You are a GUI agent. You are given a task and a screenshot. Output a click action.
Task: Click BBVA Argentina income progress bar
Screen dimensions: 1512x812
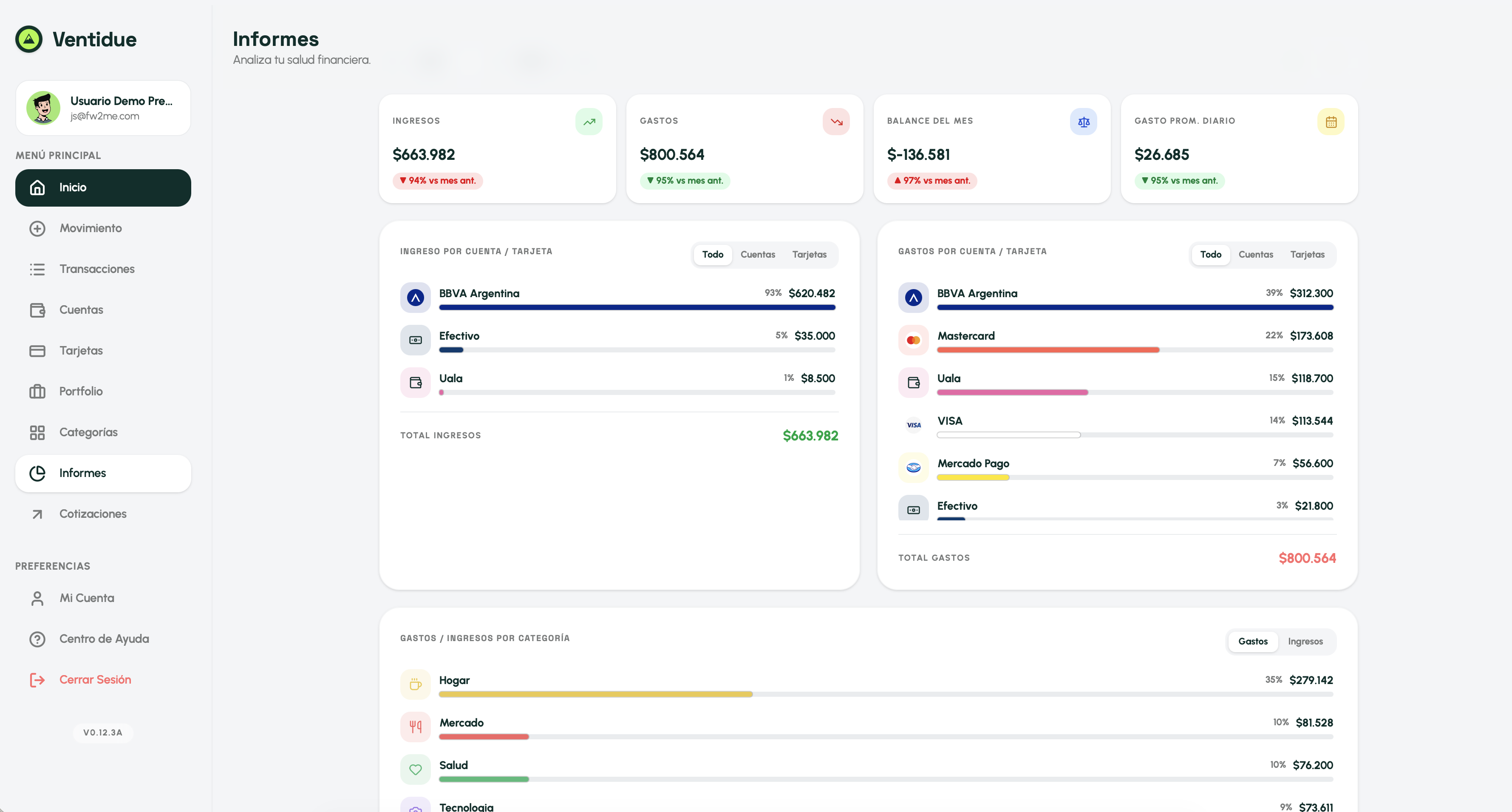[x=637, y=307]
